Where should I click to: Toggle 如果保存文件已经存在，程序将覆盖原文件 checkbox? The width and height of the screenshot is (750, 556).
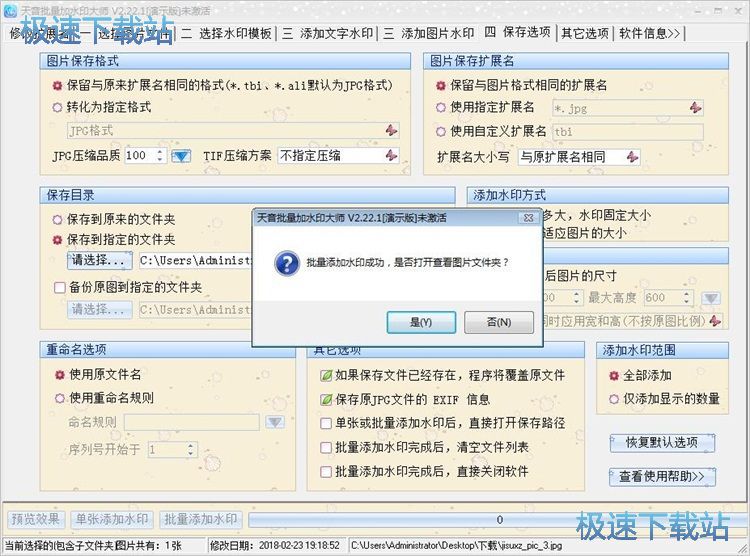click(326, 376)
